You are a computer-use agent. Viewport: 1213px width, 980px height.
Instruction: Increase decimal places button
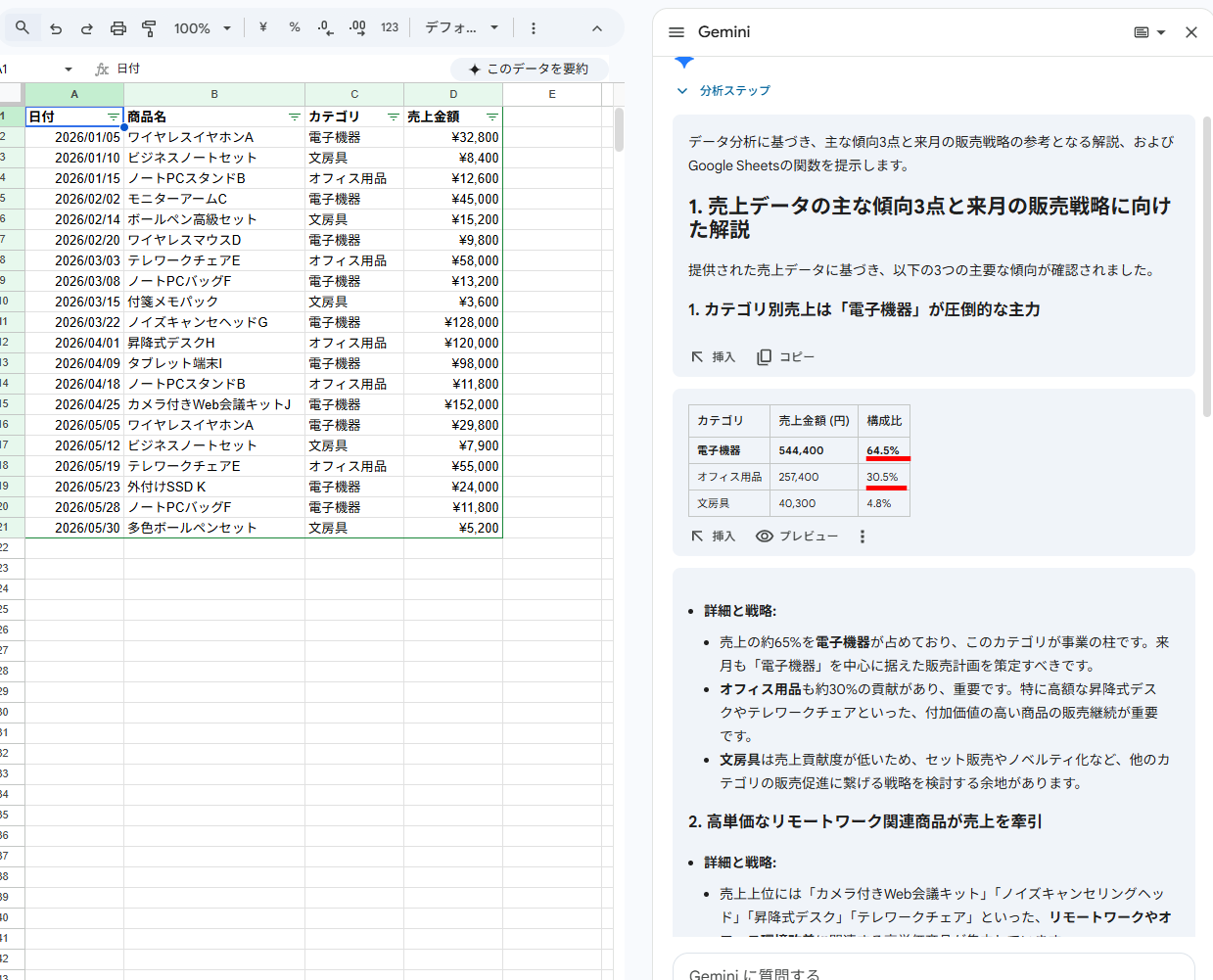(357, 27)
